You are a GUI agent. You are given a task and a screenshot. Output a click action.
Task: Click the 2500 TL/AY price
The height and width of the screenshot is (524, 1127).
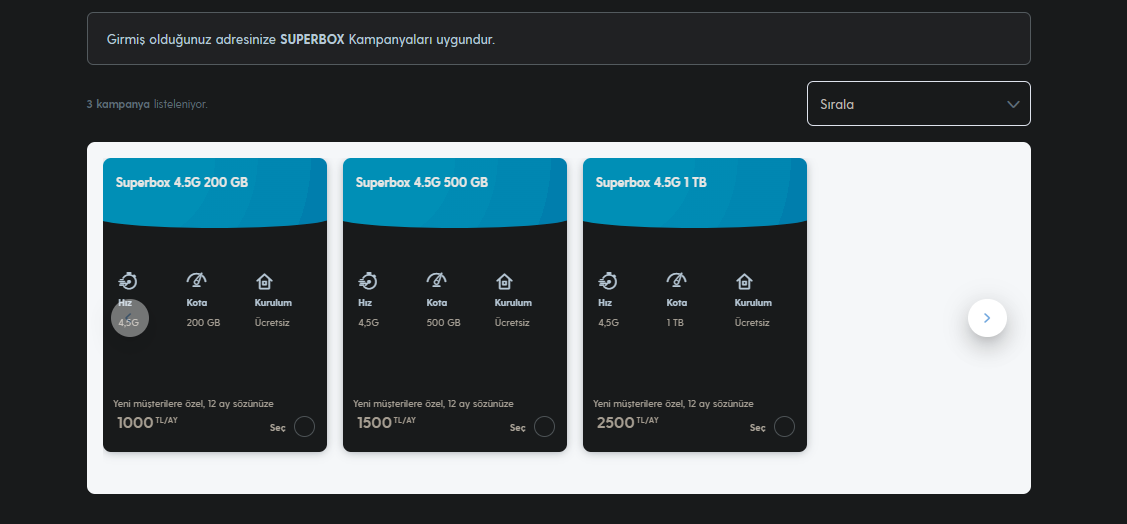coord(627,422)
